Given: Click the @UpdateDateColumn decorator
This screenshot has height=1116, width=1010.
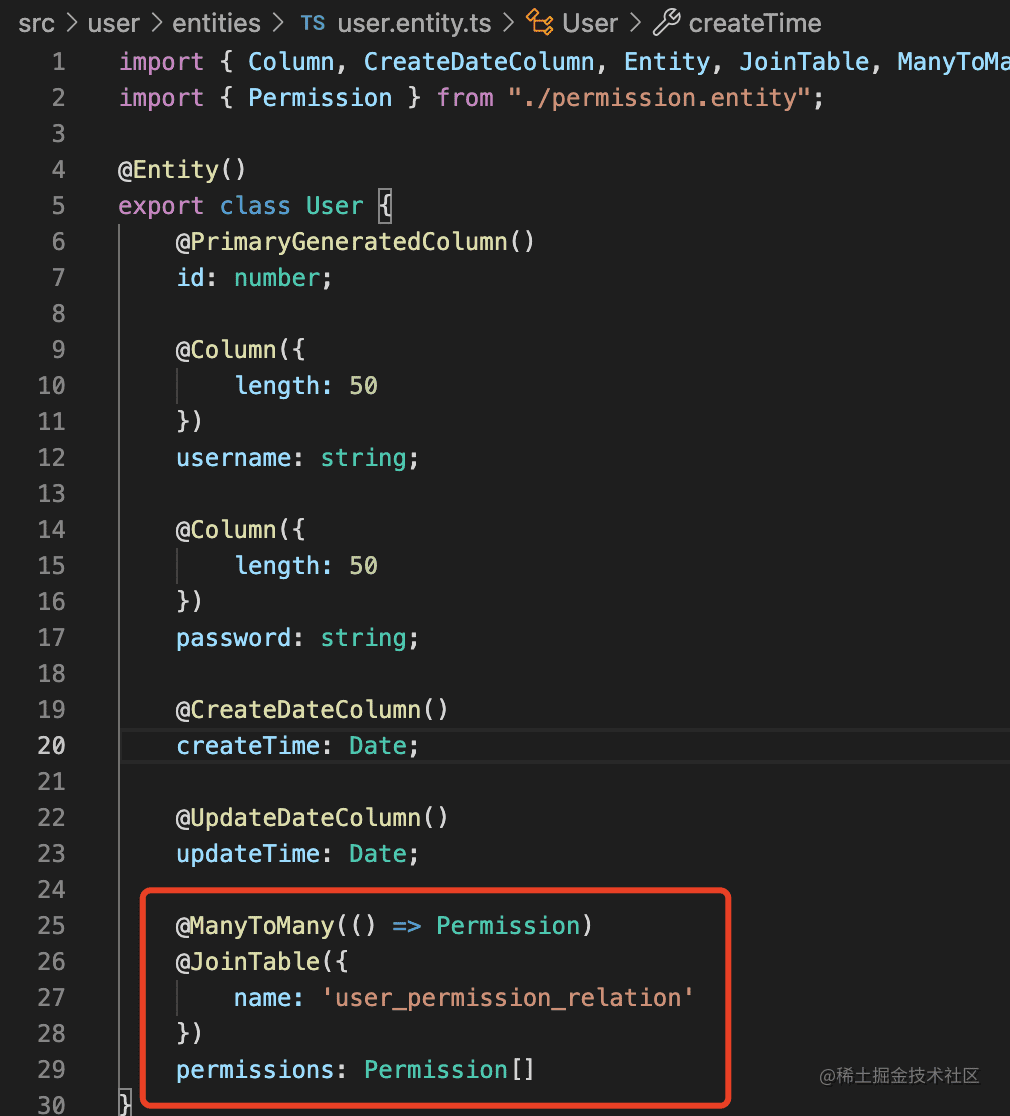Looking at the screenshot, I should 300,818.
